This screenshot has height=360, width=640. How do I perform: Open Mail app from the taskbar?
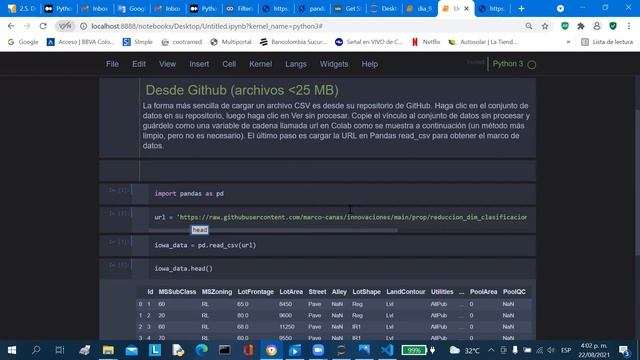[x=131, y=350]
